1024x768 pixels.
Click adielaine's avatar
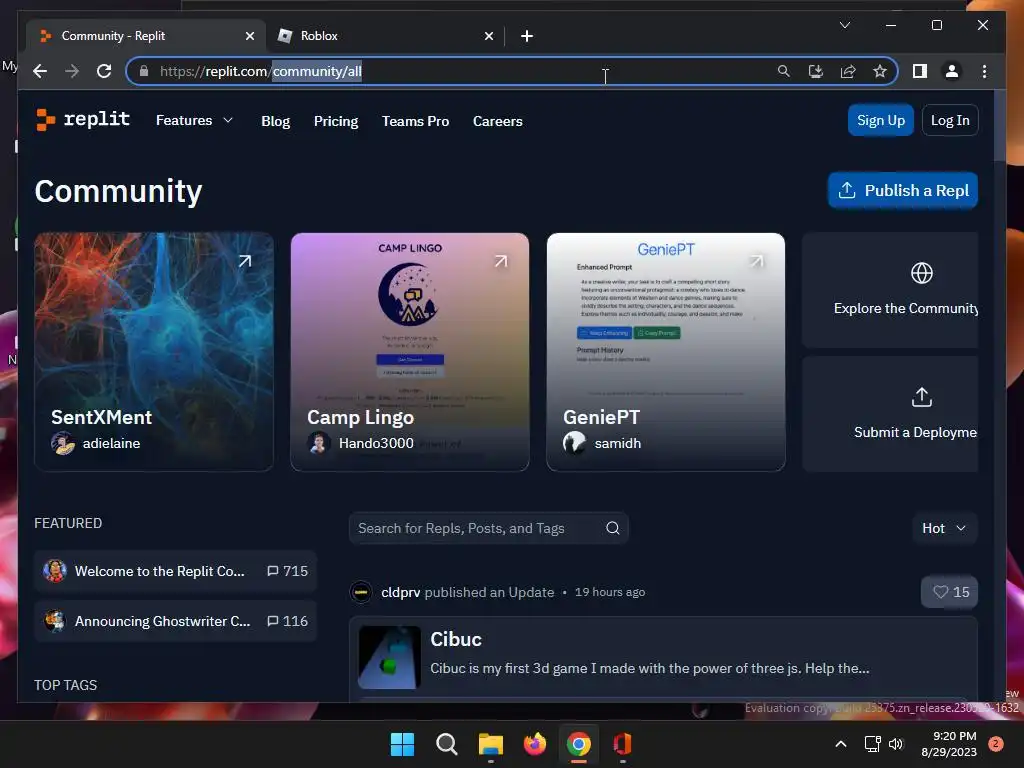pos(63,443)
